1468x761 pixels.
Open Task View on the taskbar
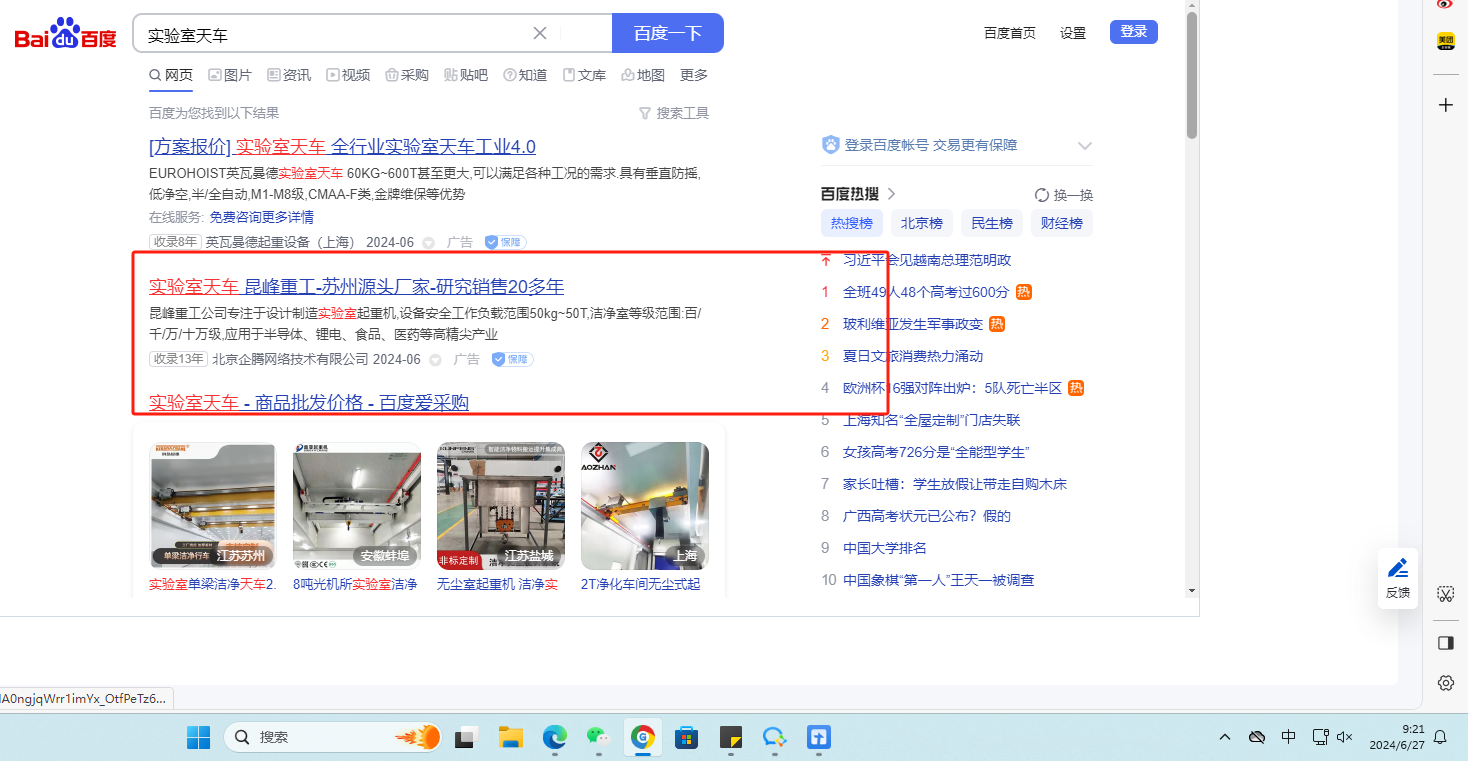[465, 738]
